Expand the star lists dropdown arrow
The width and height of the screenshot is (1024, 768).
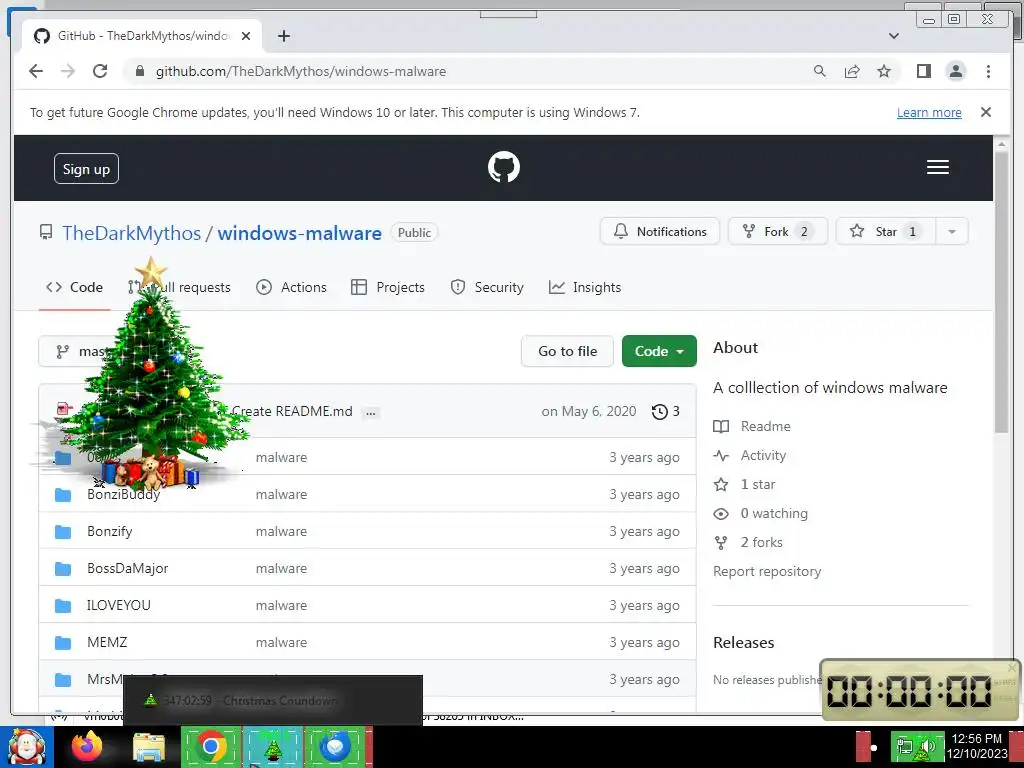coord(952,232)
